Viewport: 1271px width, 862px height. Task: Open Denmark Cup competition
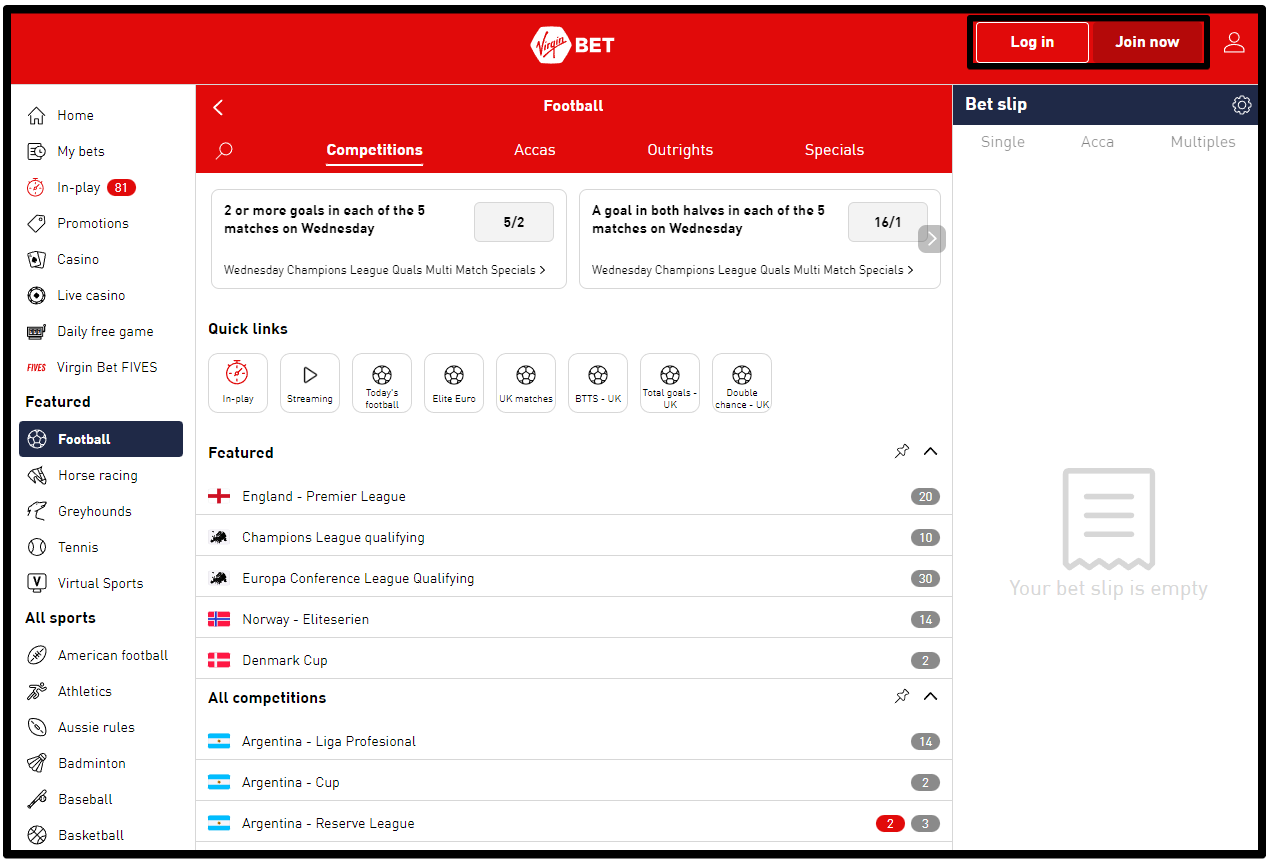(574, 660)
